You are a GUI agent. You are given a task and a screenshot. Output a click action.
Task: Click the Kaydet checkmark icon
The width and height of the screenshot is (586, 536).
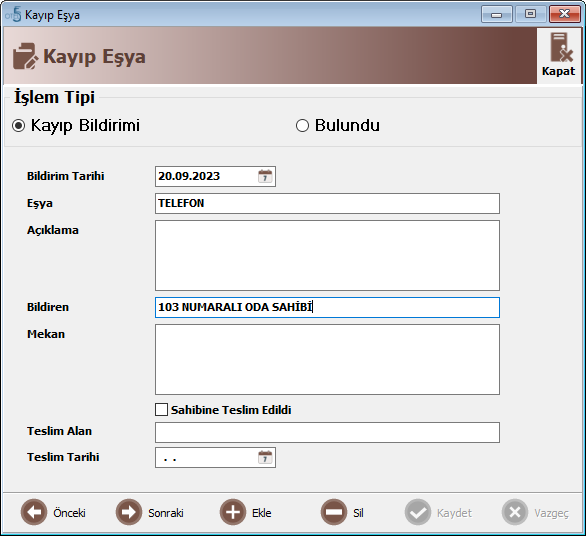[418, 512]
